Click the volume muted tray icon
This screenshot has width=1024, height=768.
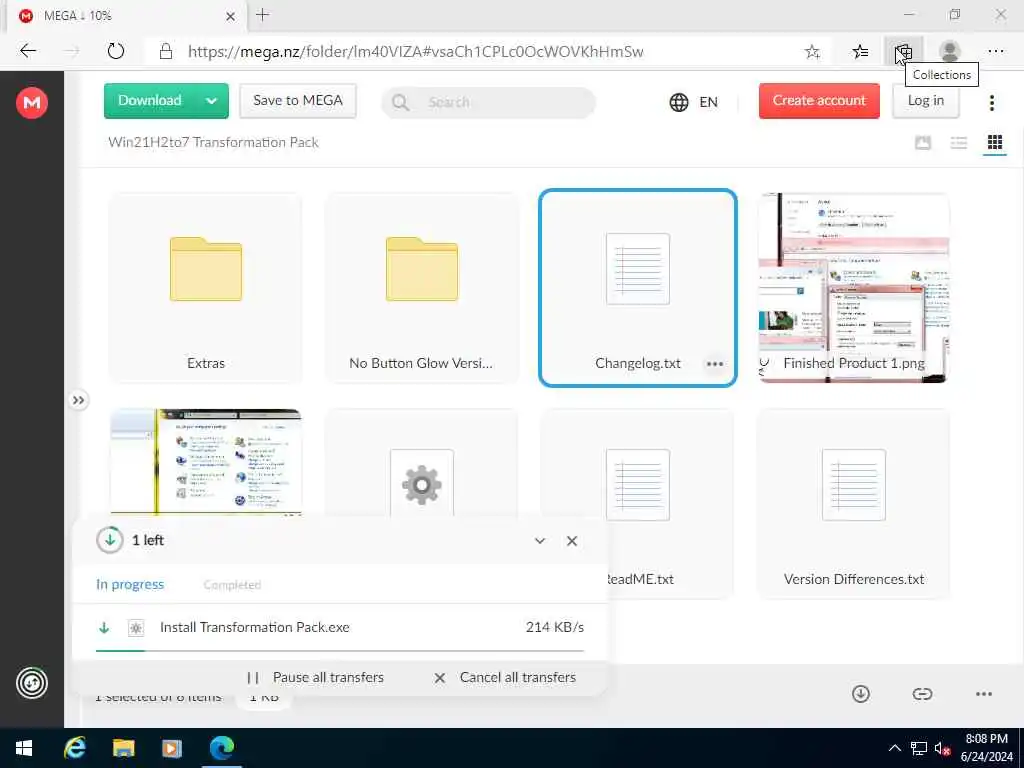942,748
